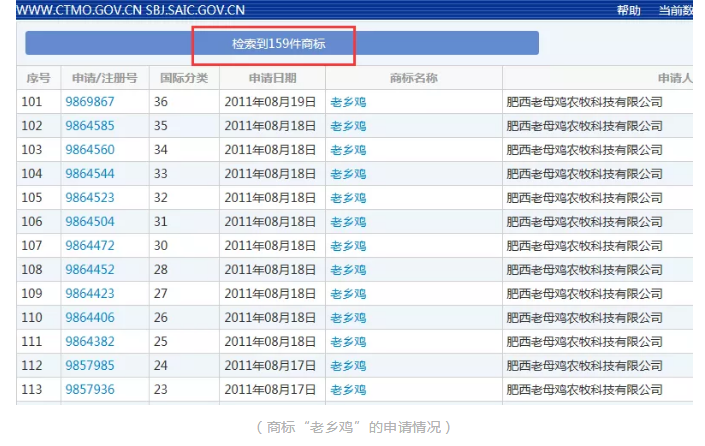
Task: Click 老乡鸡 trademark name in row 101
Action: pyautogui.click(x=348, y=102)
